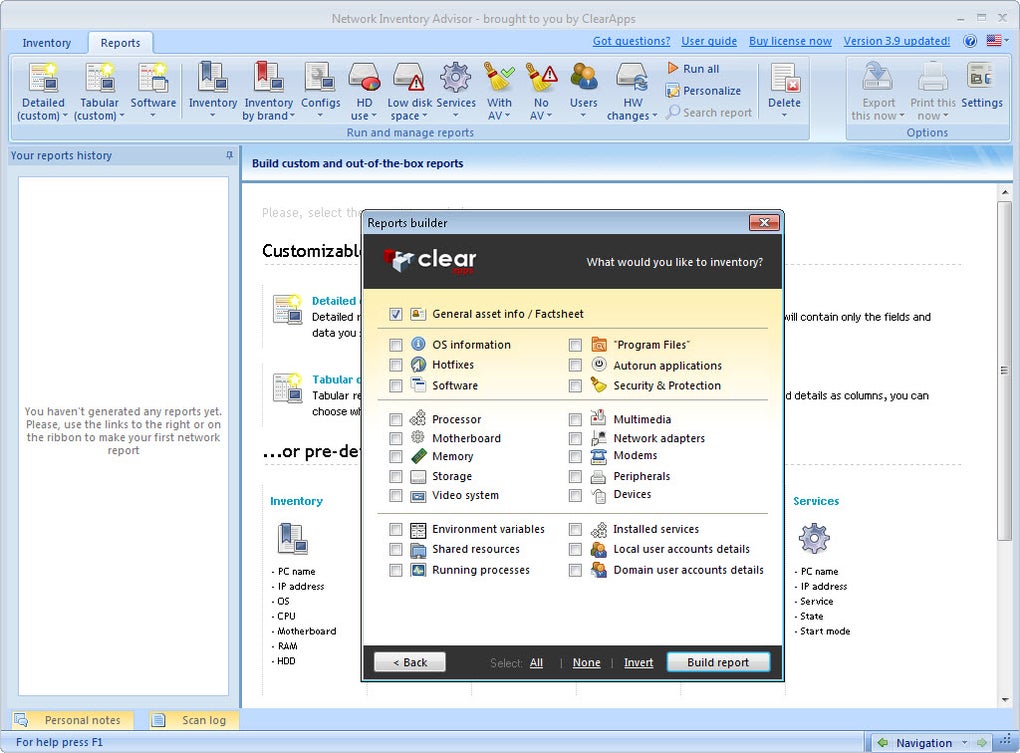This screenshot has height=753, width=1020.
Task: Click Inventory computer icon in predefined reports
Action: (x=292, y=538)
